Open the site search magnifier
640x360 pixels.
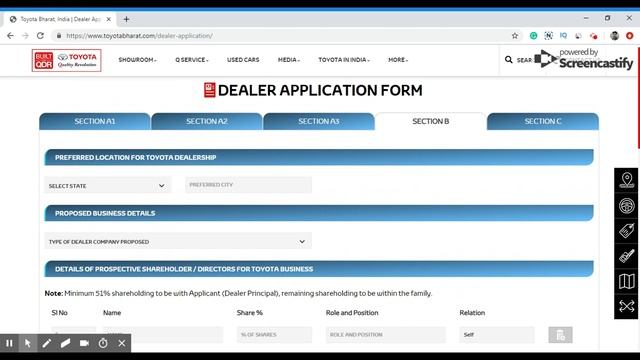tap(509, 60)
